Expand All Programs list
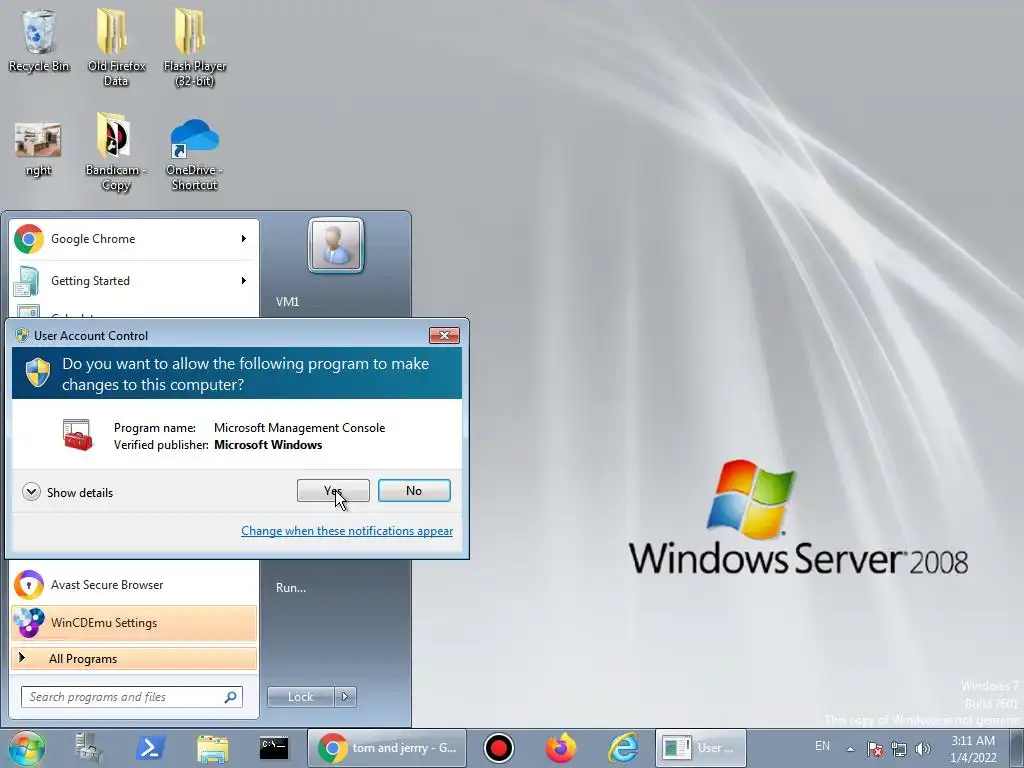 134,658
